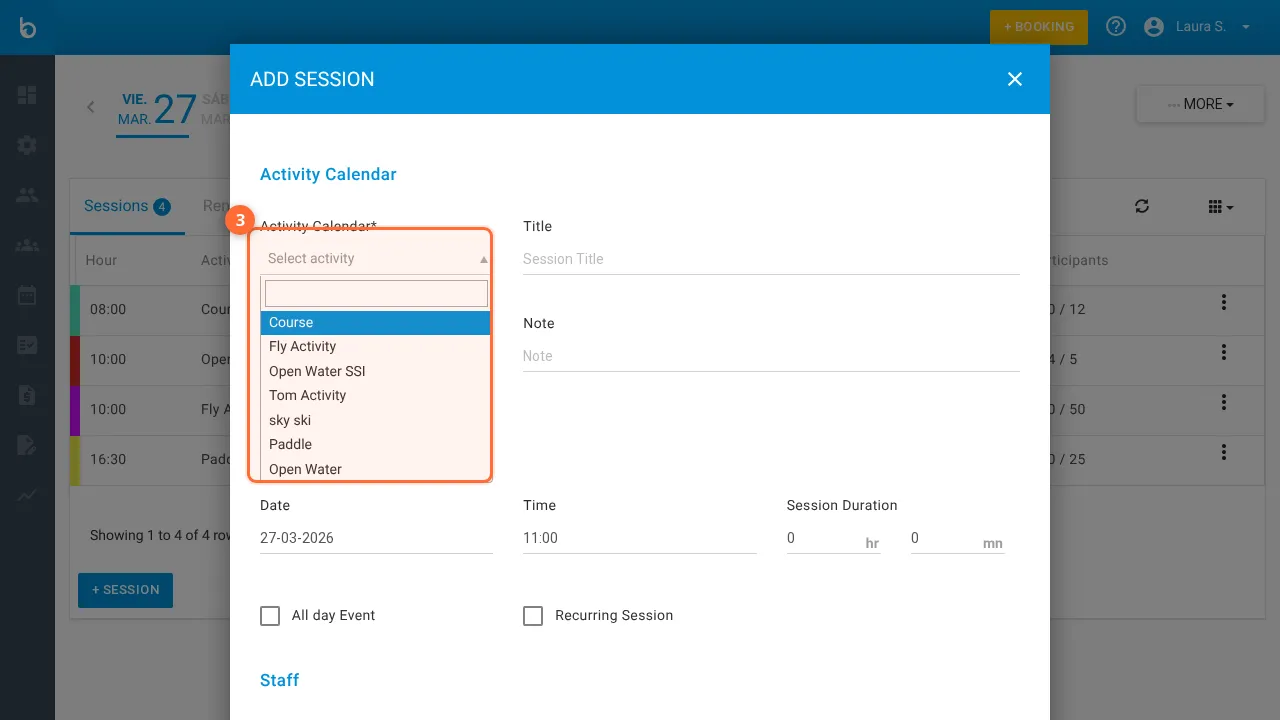The width and height of the screenshot is (1280, 720).
Task: Switch to the Reports tab
Action: coord(216,206)
